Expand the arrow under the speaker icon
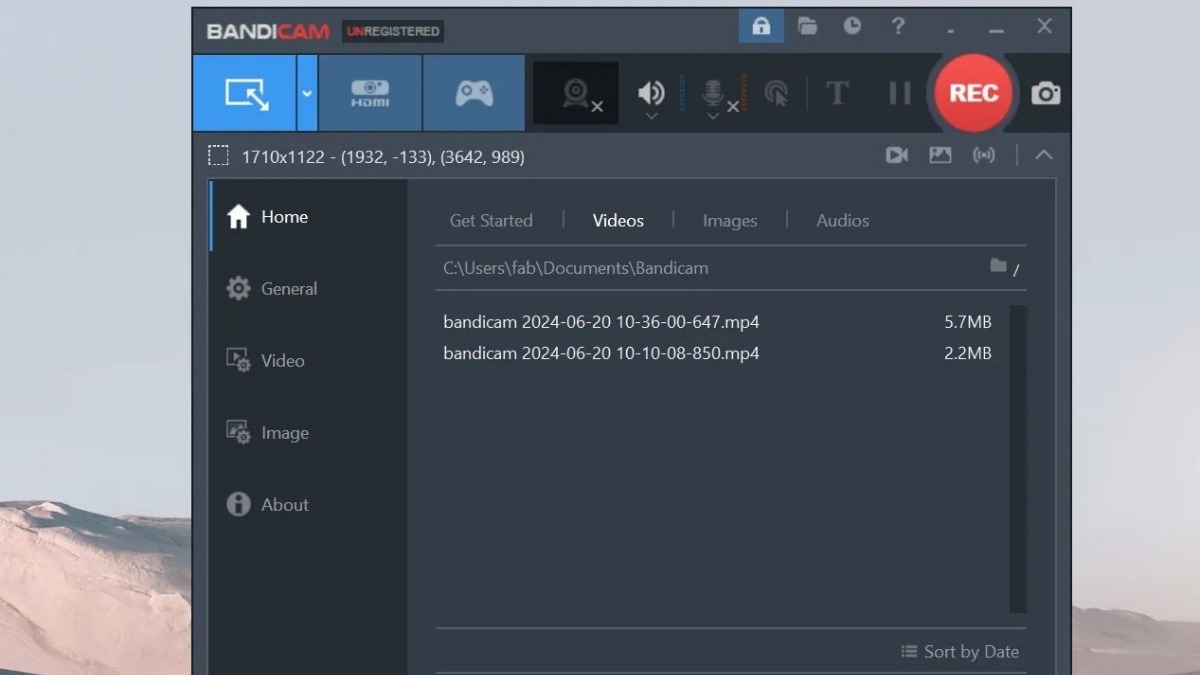1200x675 pixels. click(651, 117)
